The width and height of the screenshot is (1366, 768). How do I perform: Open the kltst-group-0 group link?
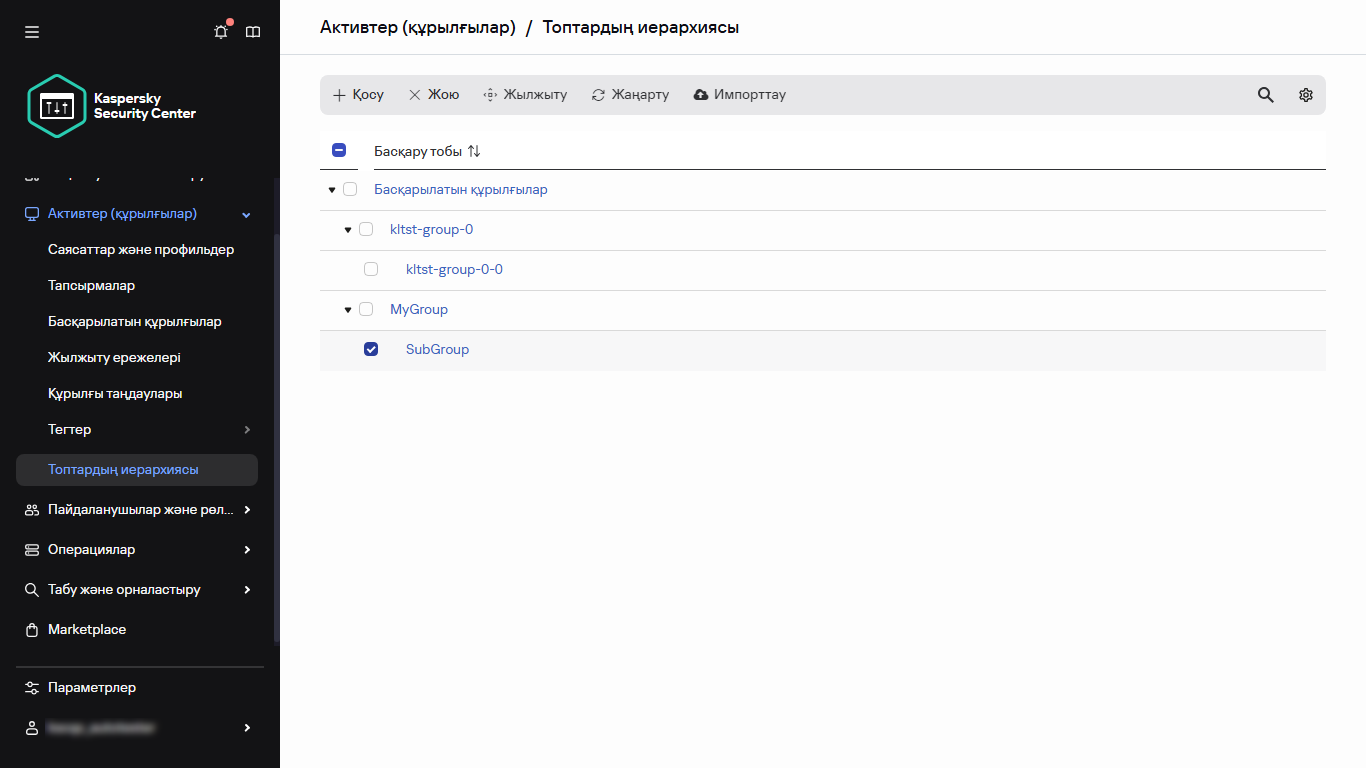[x=431, y=229]
